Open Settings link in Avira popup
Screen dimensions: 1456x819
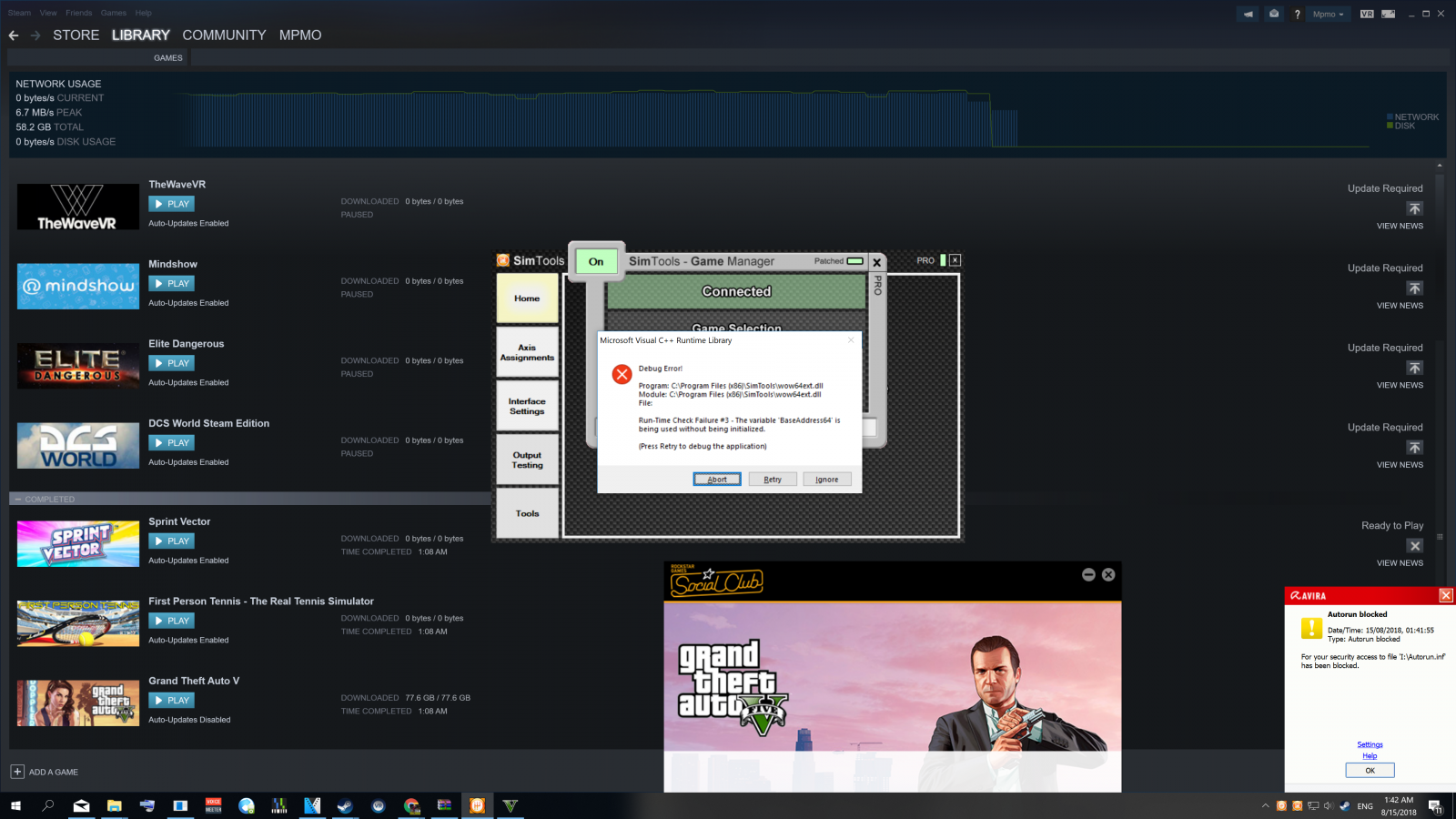click(x=1370, y=744)
